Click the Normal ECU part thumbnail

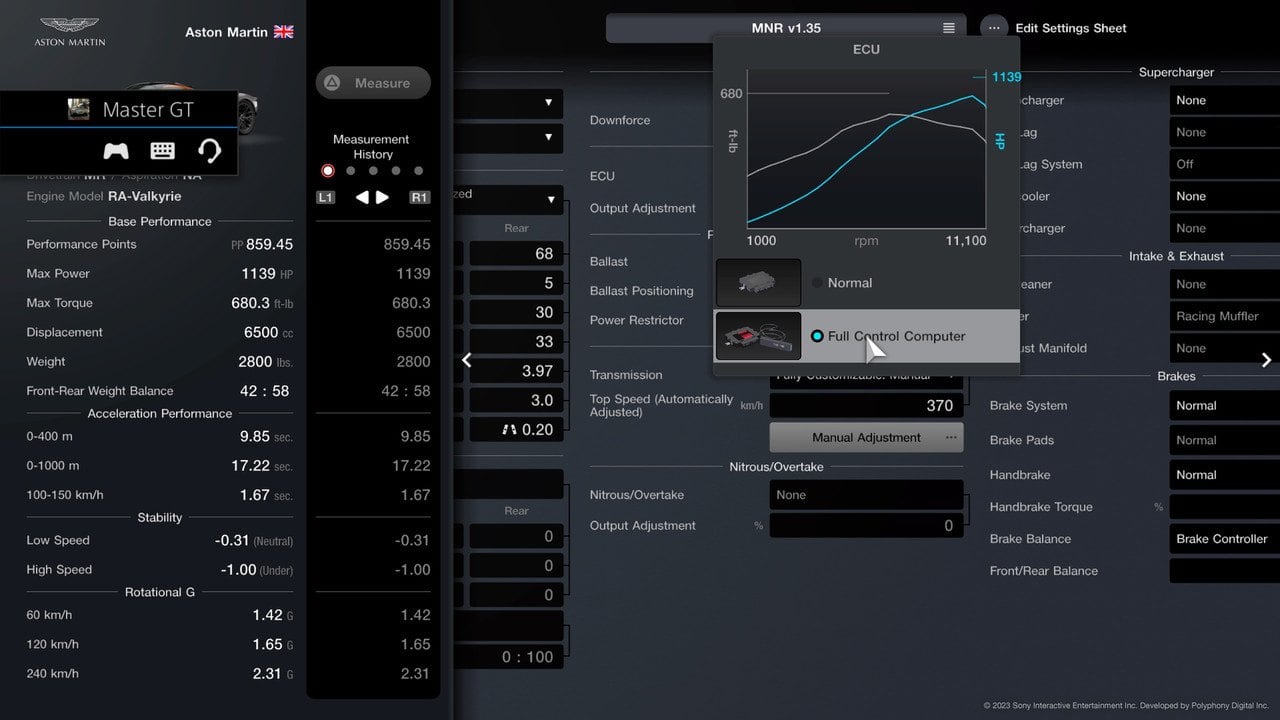(x=758, y=283)
